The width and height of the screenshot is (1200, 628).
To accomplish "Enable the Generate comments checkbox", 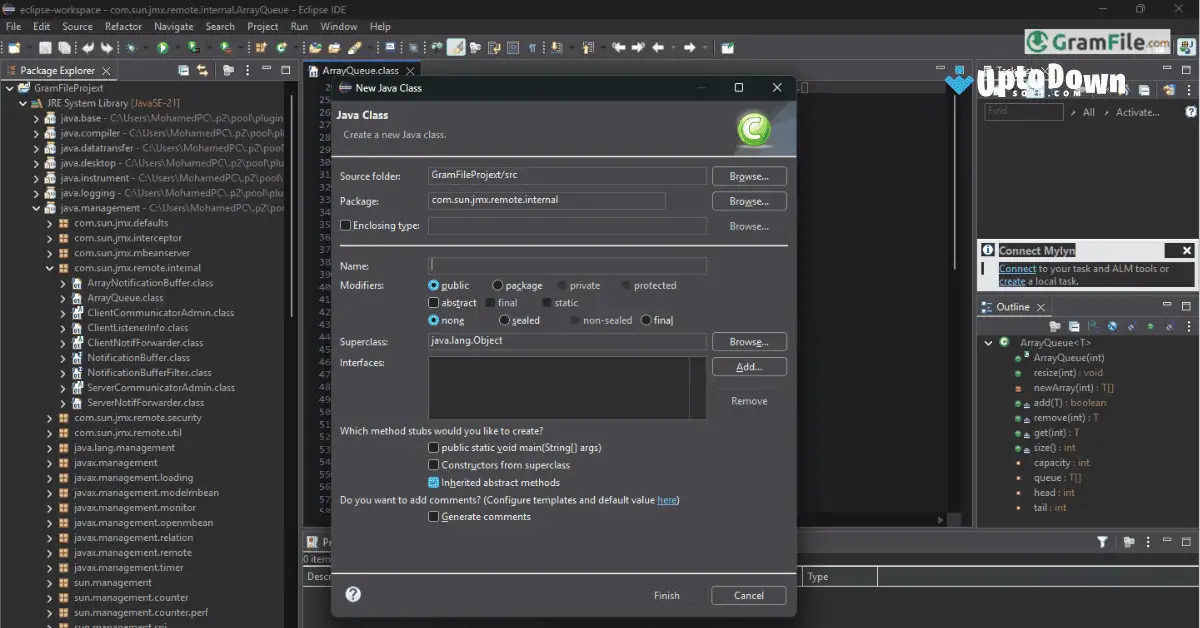I will click(434, 516).
